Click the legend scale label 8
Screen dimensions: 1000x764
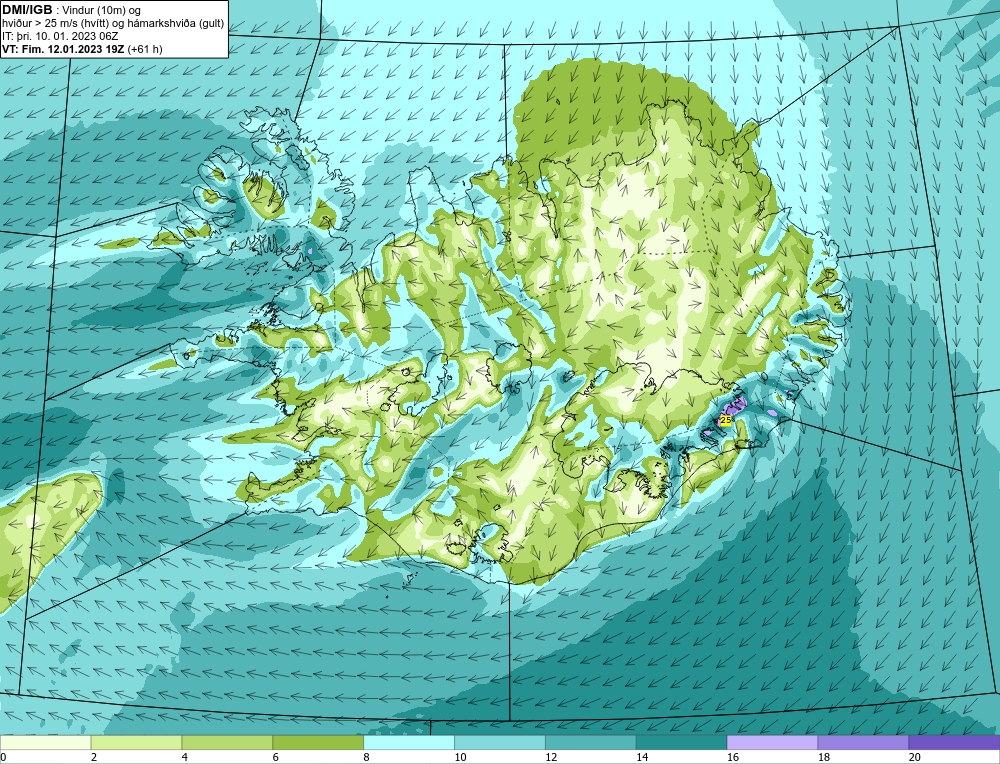[x=366, y=757]
